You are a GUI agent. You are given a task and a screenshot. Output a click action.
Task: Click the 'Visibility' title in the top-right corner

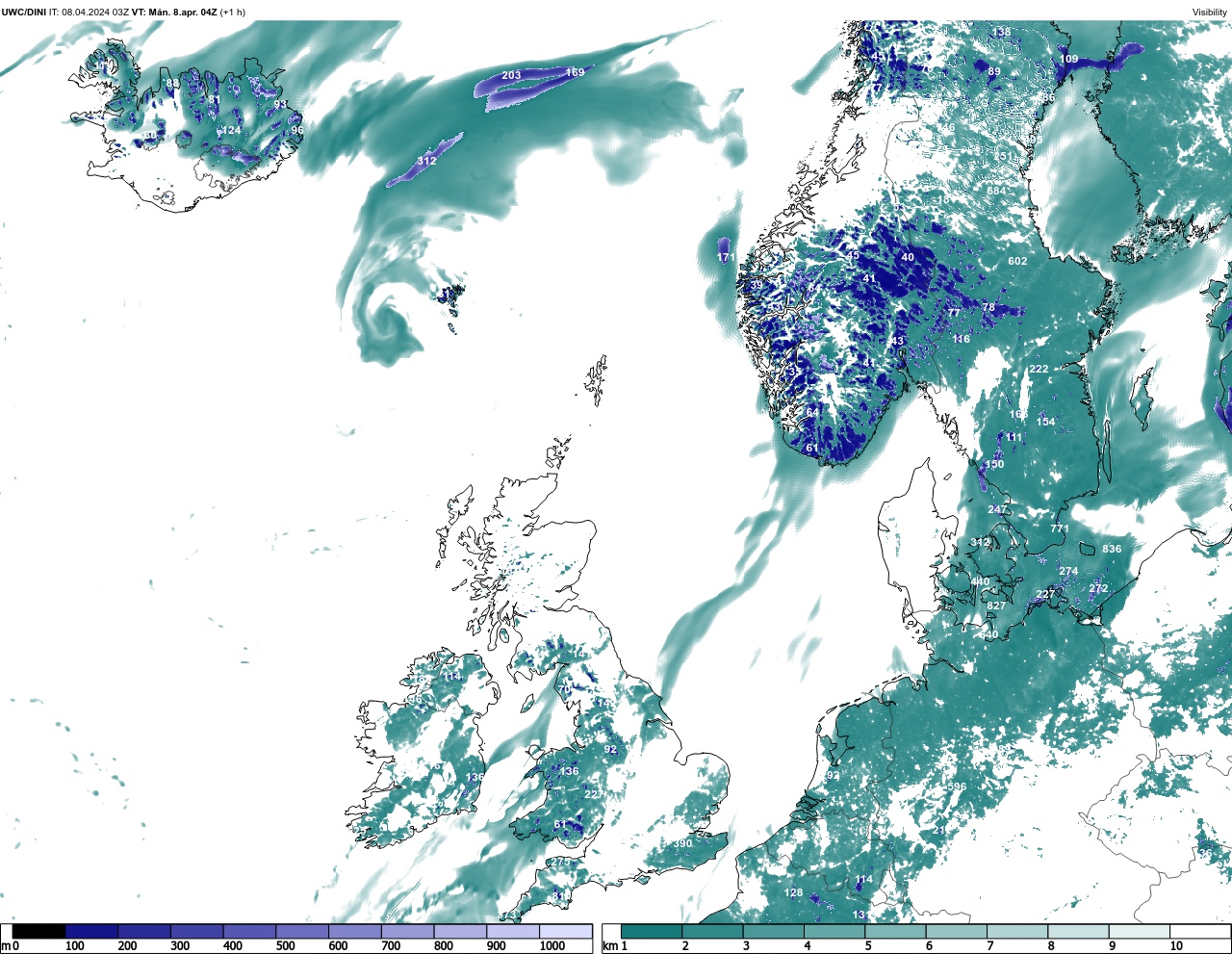(x=1210, y=13)
